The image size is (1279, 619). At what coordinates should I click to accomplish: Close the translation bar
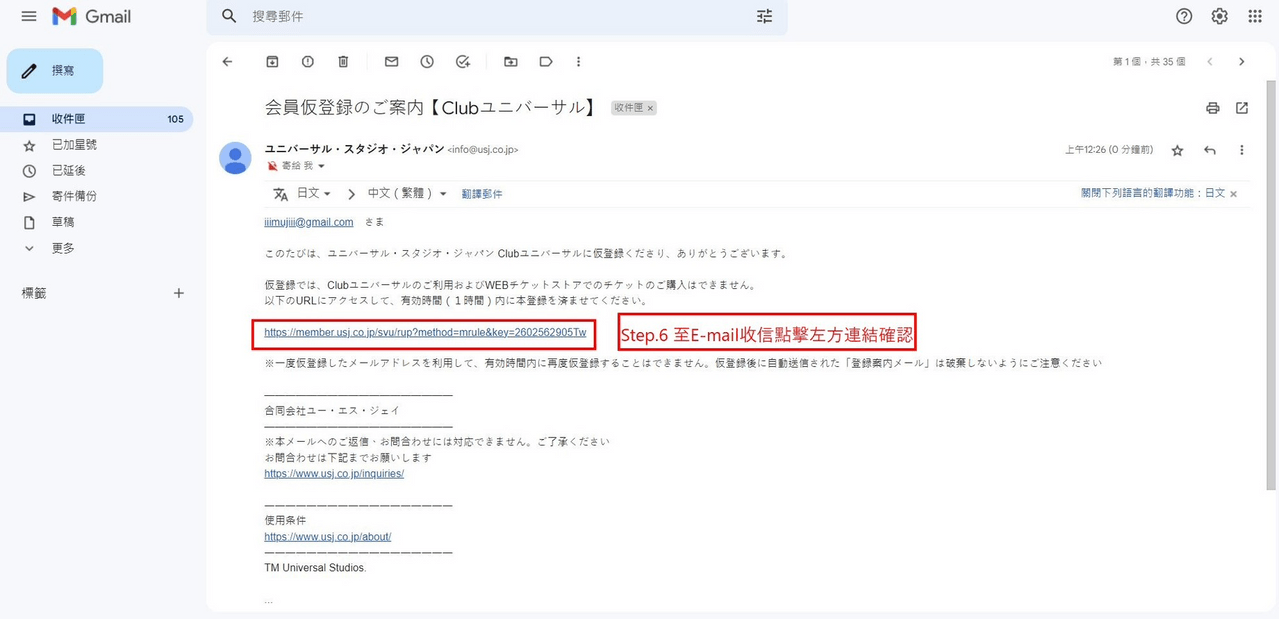[x=1234, y=194]
